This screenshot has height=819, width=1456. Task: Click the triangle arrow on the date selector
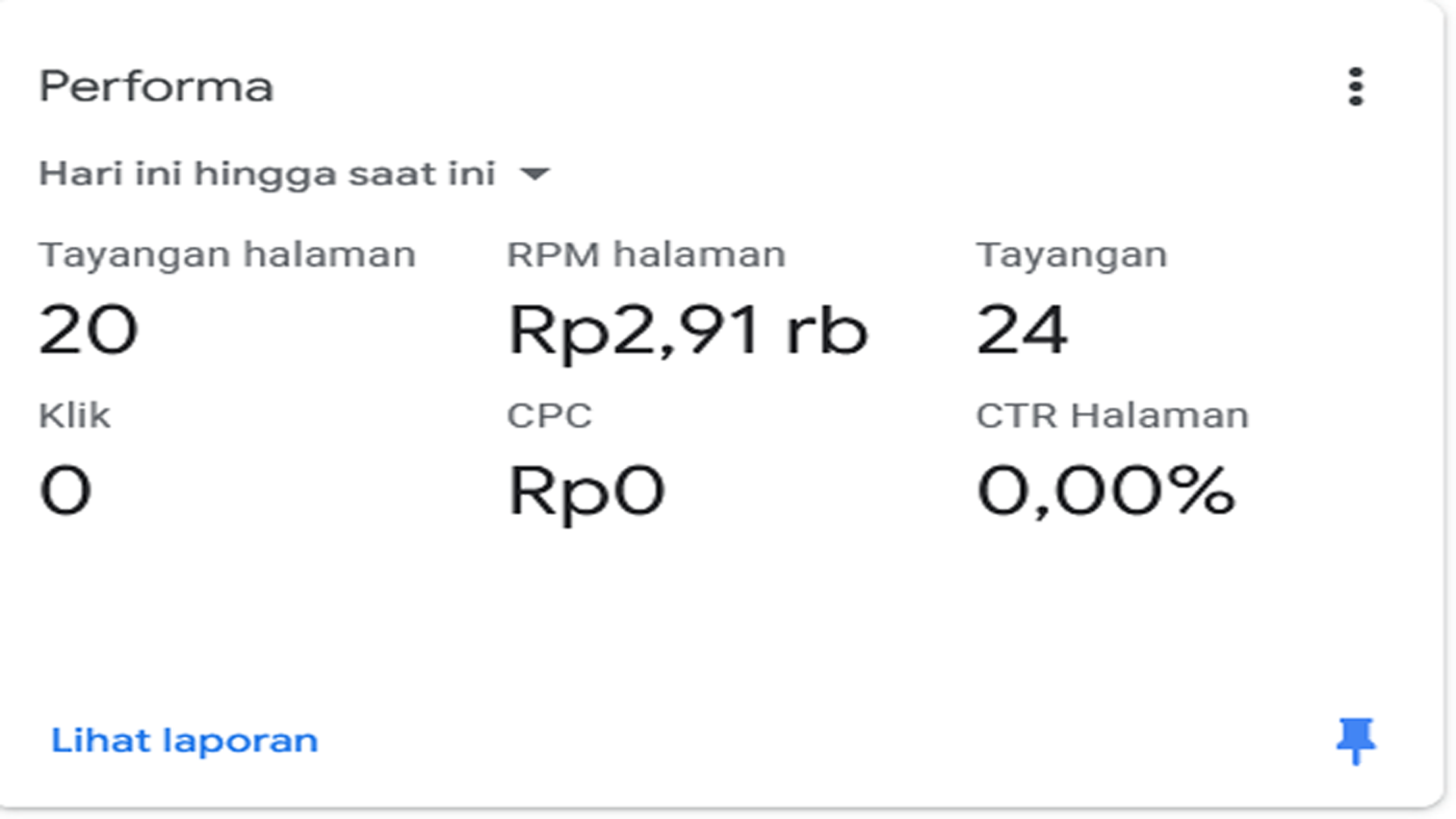point(536,173)
